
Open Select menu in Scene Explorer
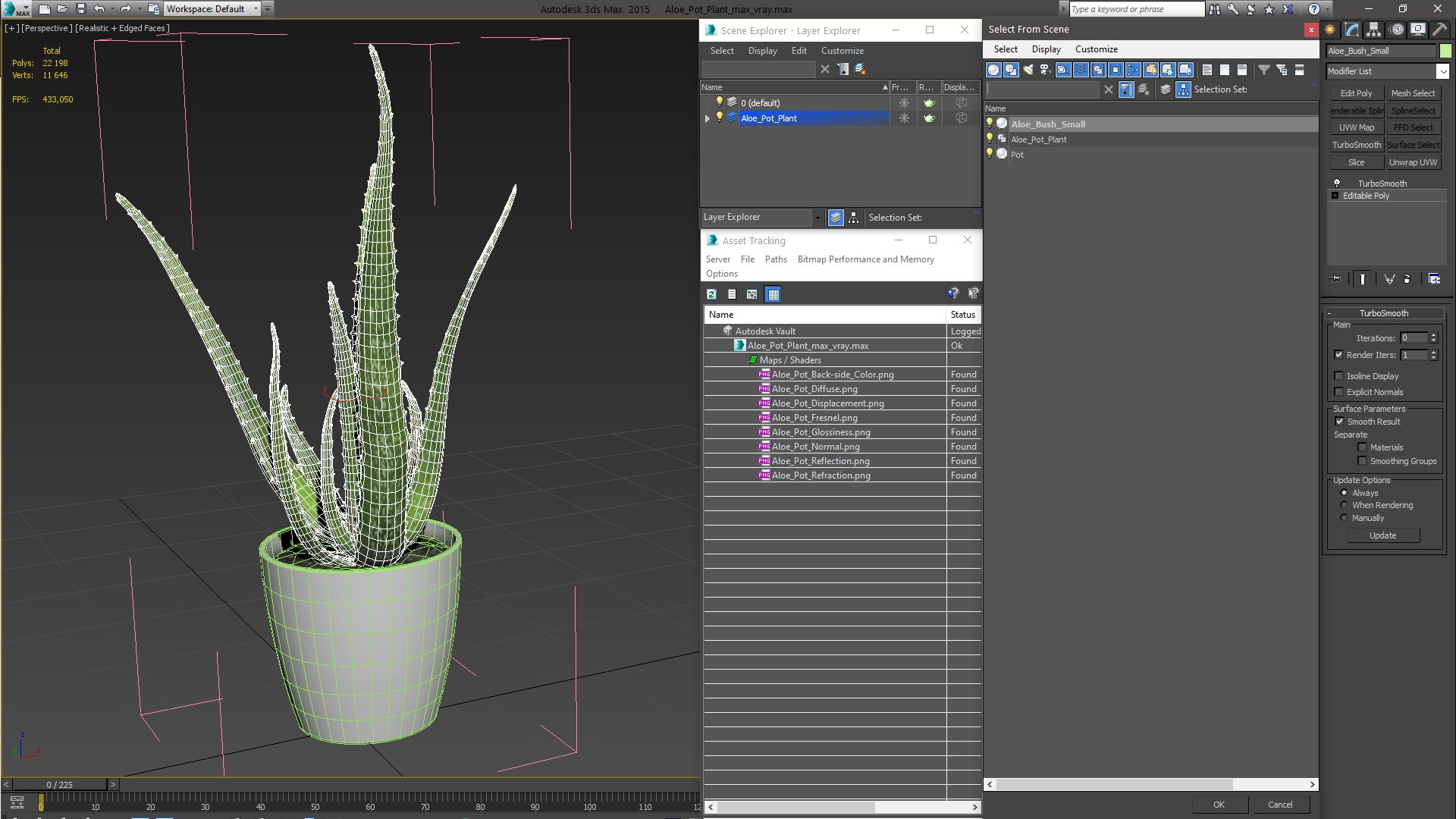click(722, 51)
